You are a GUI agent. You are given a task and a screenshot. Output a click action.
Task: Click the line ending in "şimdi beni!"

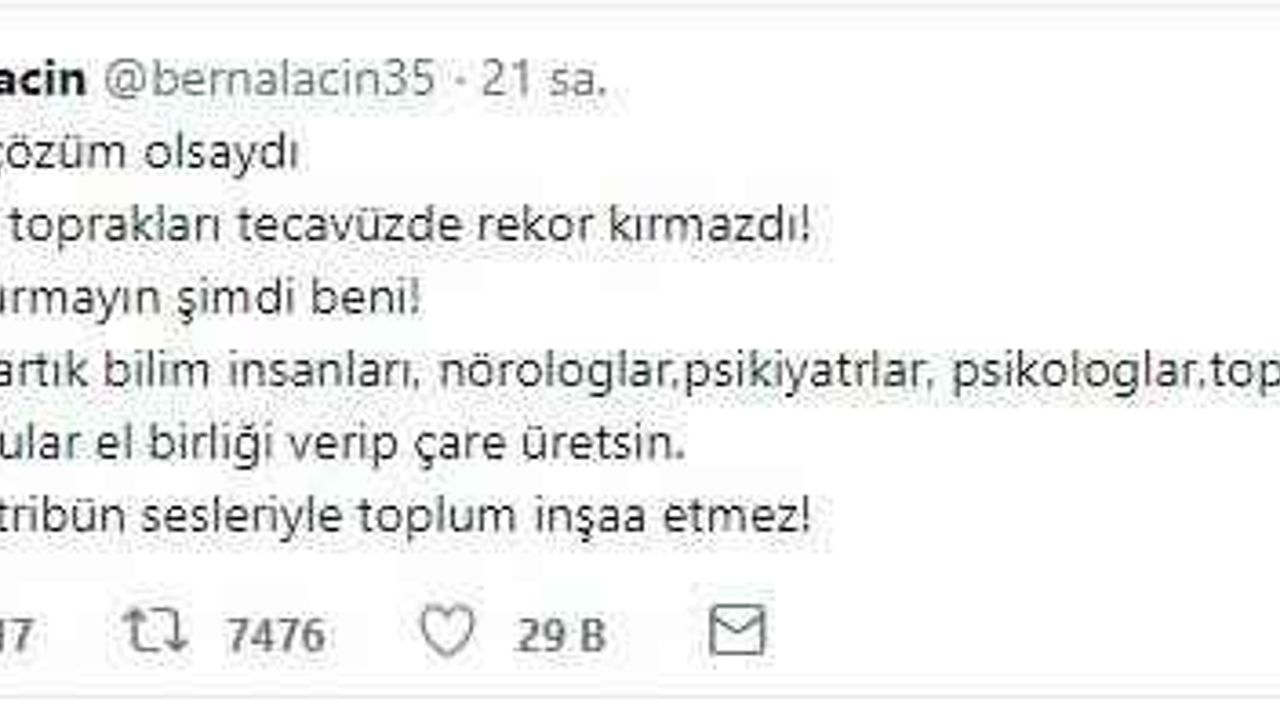tap(210, 299)
